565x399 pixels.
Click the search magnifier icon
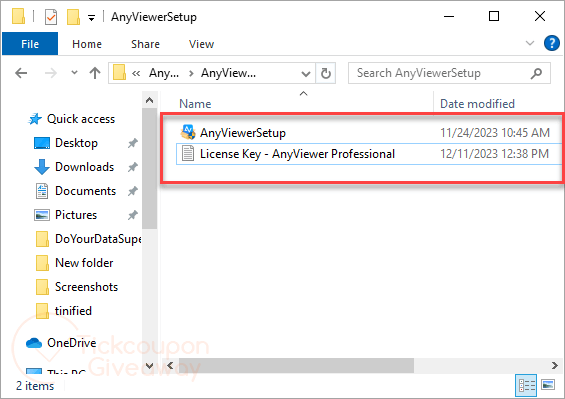pyautogui.click(x=536, y=73)
